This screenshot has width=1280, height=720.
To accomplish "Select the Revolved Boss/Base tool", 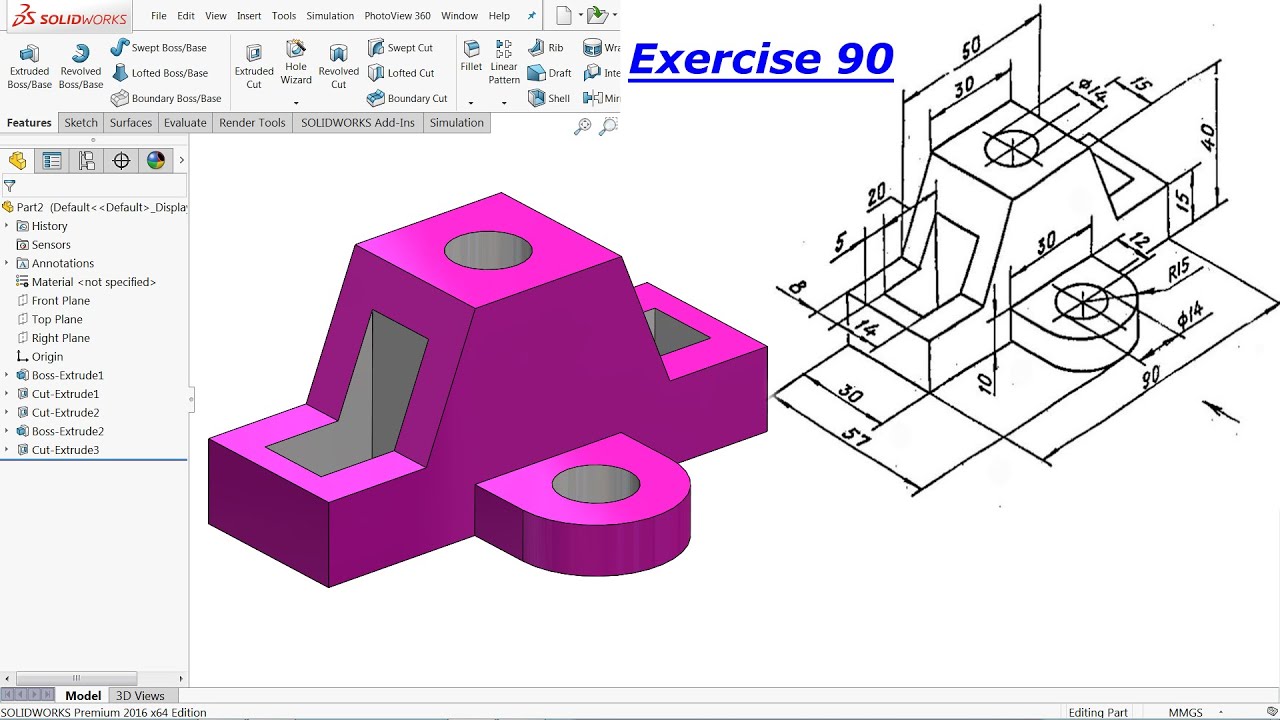I will [x=81, y=67].
